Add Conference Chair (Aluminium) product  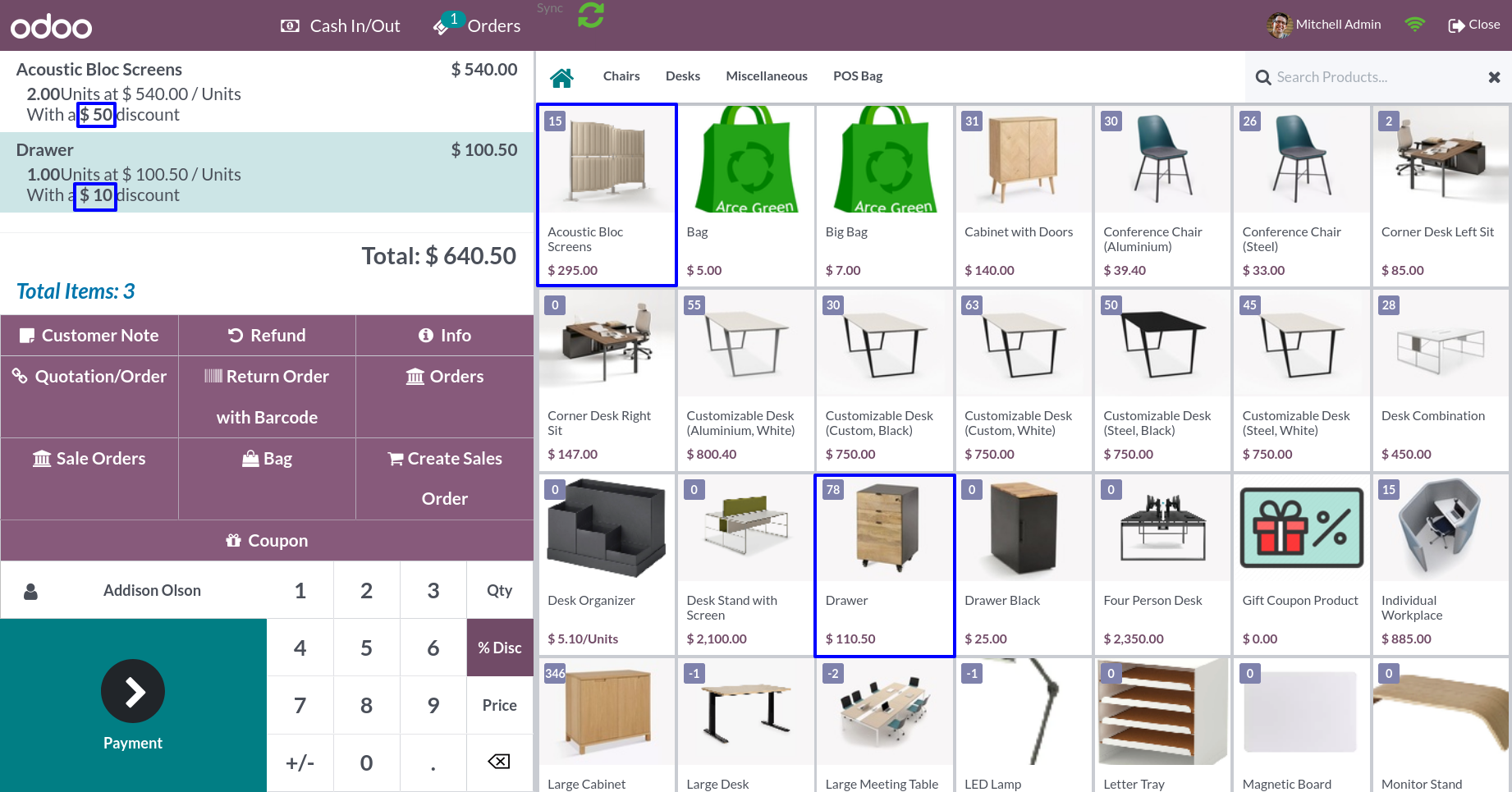click(x=1162, y=195)
